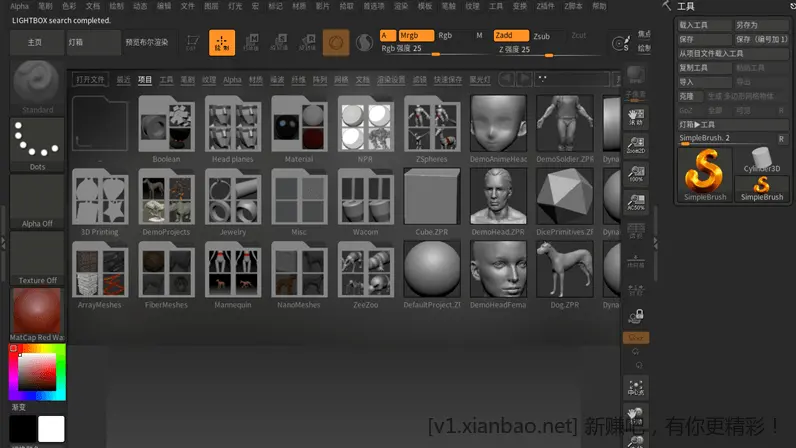Open the Standard brush thumbnail
The width and height of the screenshot is (796, 448).
pyautogui.click(x=37, y=87)
